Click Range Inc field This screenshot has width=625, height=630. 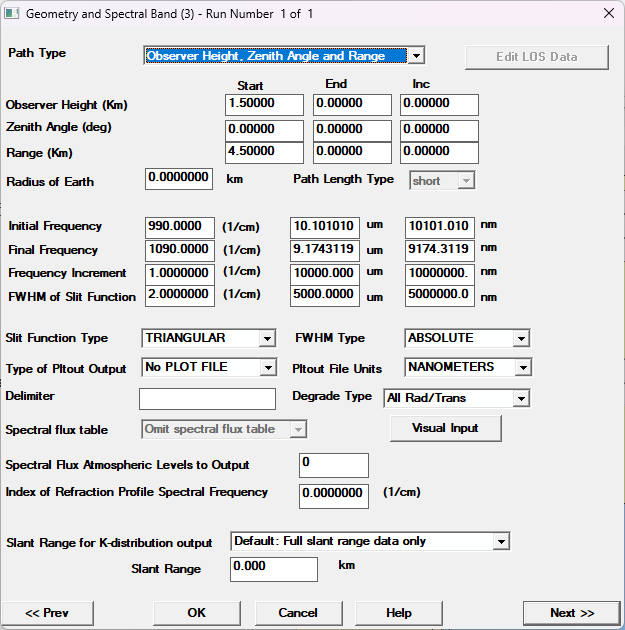pos(439,153)
